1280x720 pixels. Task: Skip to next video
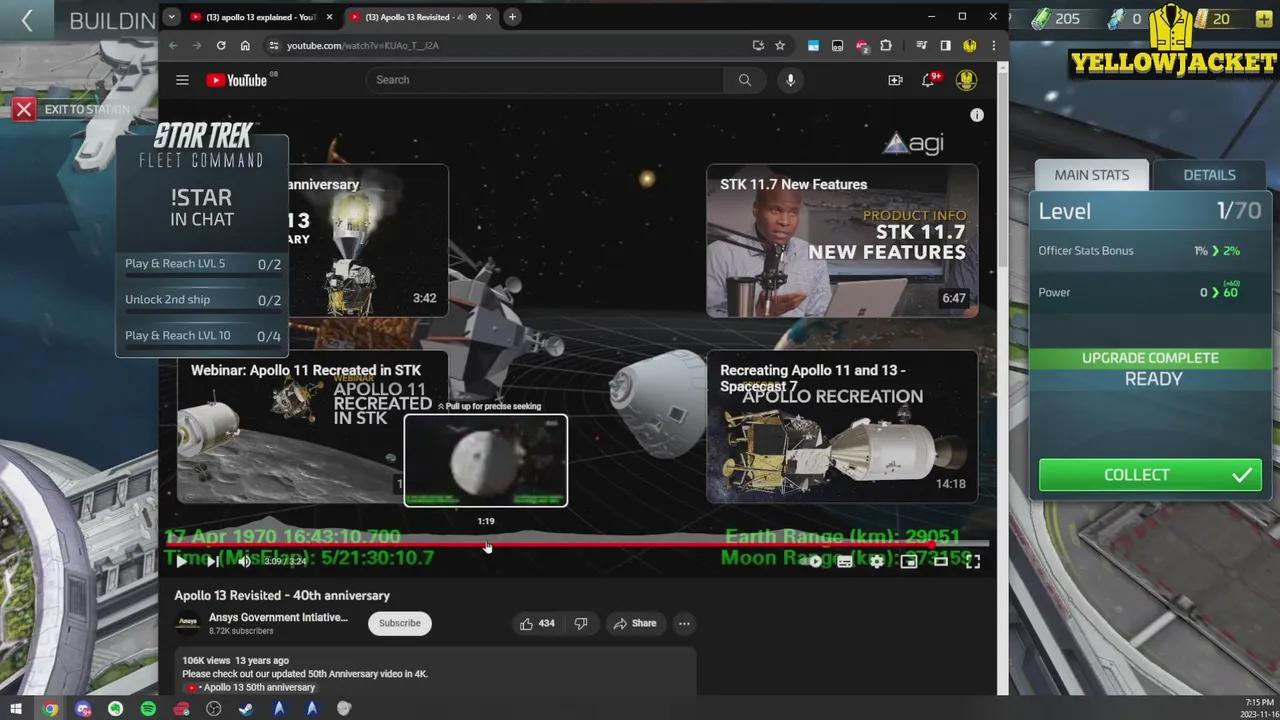212,561
